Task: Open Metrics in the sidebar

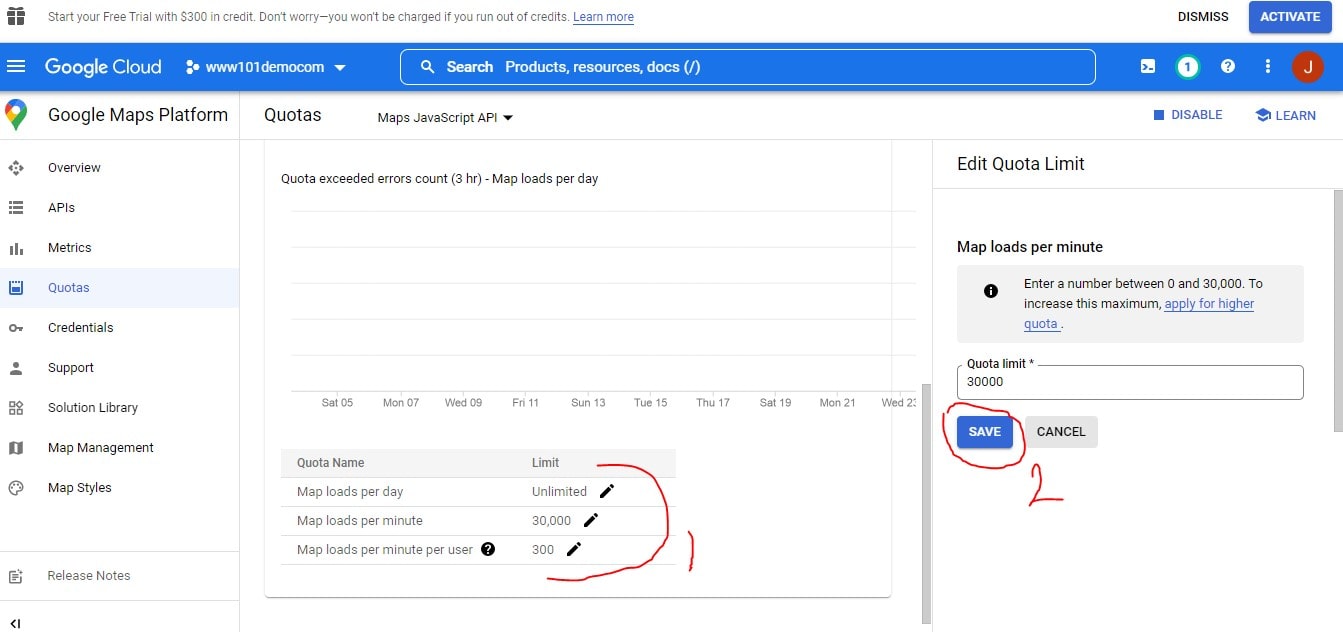Action: (x=69, y=248)
